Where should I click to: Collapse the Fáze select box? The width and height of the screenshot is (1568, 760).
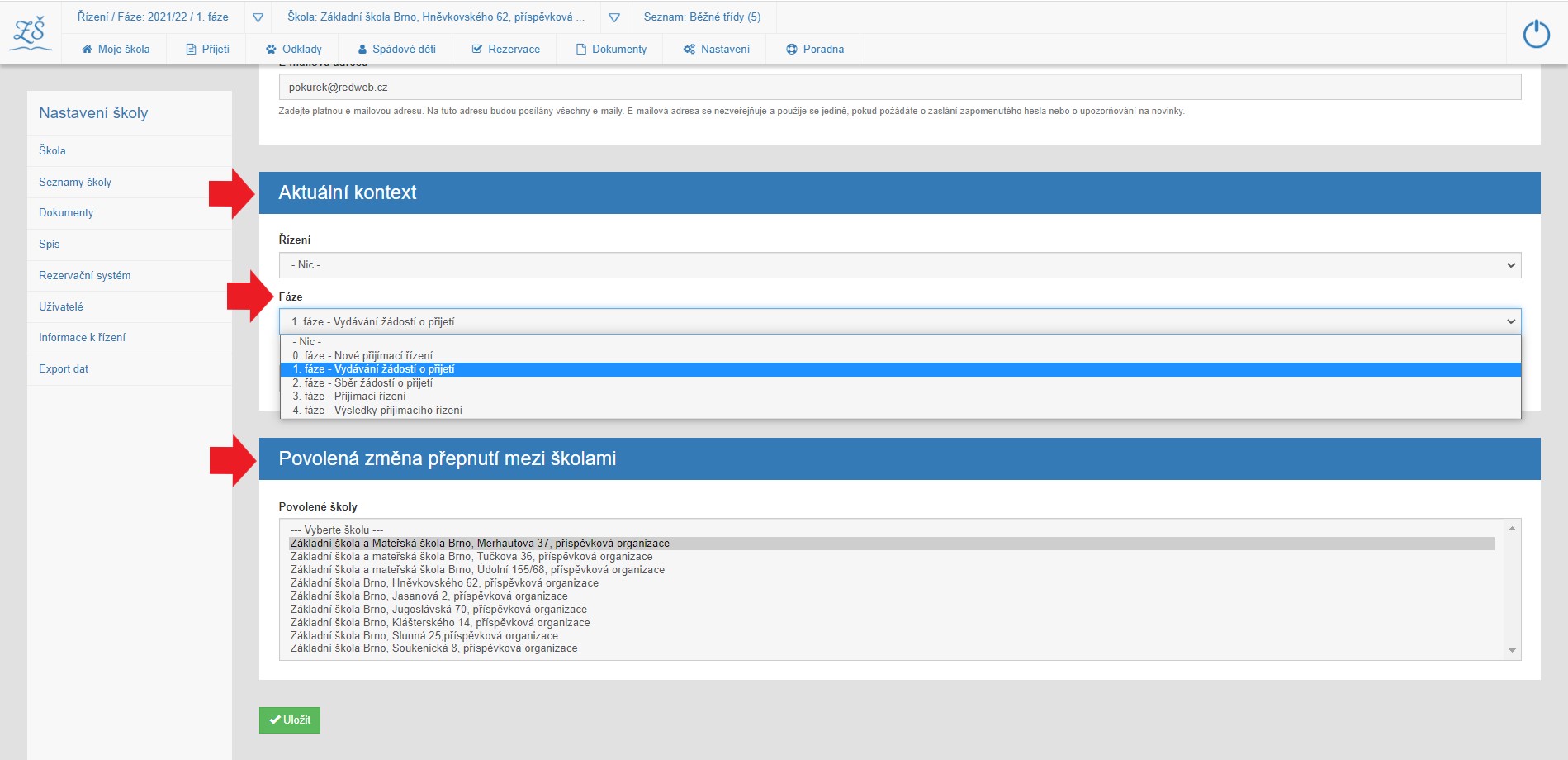pyautogui.click(x=900, y=321)
